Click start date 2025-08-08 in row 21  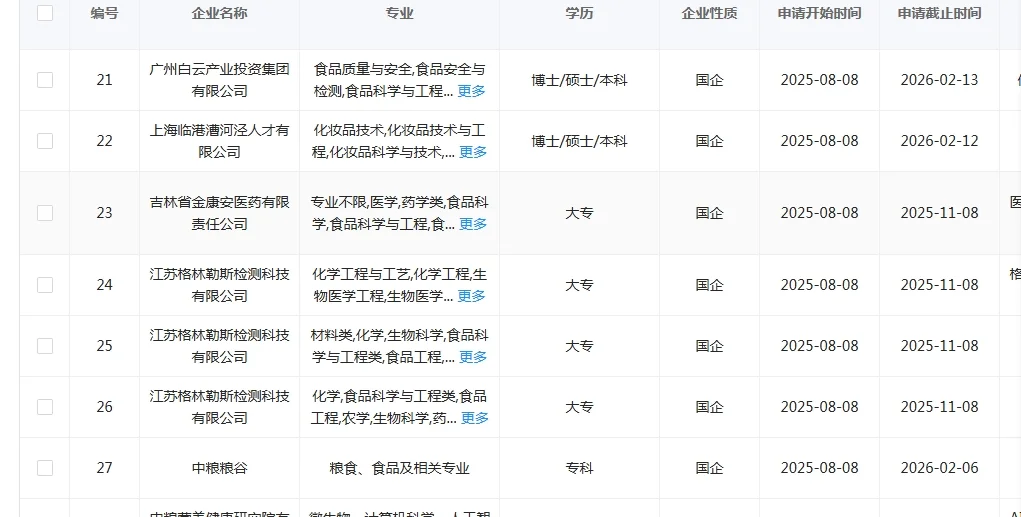coord(819,80)
